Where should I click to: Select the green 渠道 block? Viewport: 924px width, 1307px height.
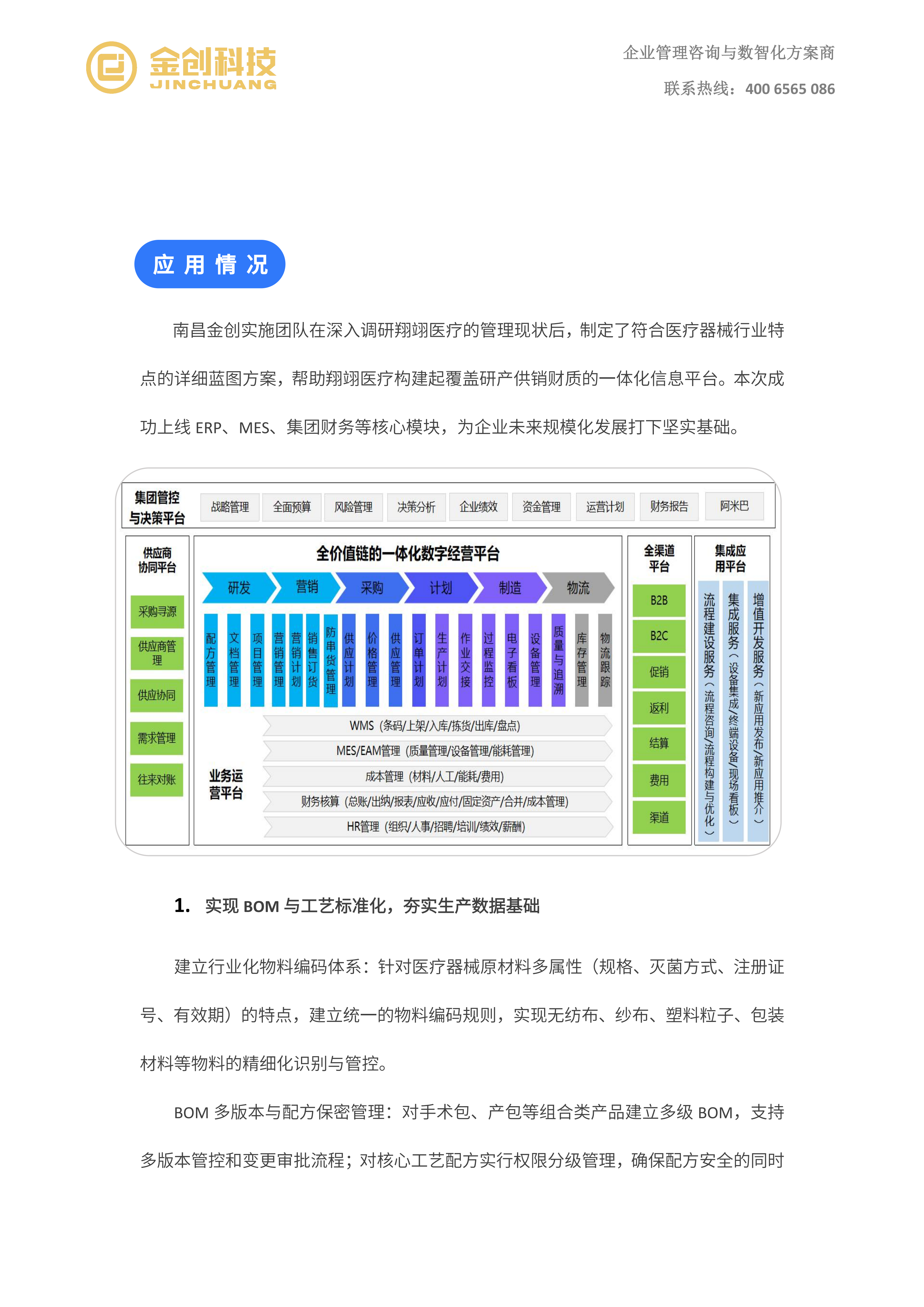(659, 818)
